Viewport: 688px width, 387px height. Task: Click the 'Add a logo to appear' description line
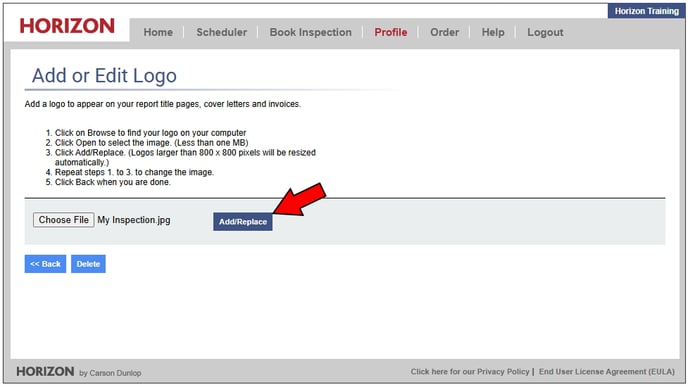pyautogui.click(x=163, y=104)
